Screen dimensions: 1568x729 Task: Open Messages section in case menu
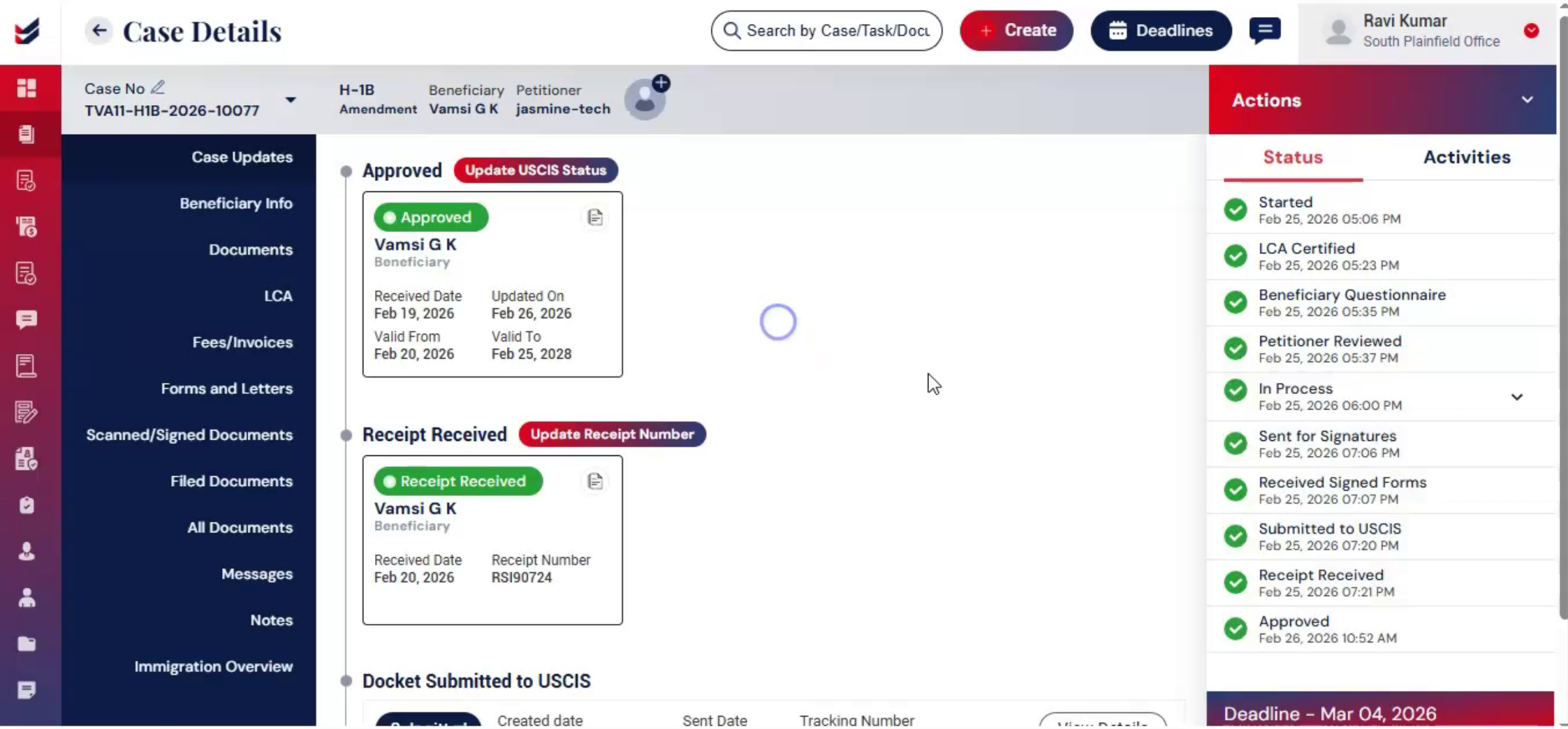pyautogui.click(x=257, y=574)
